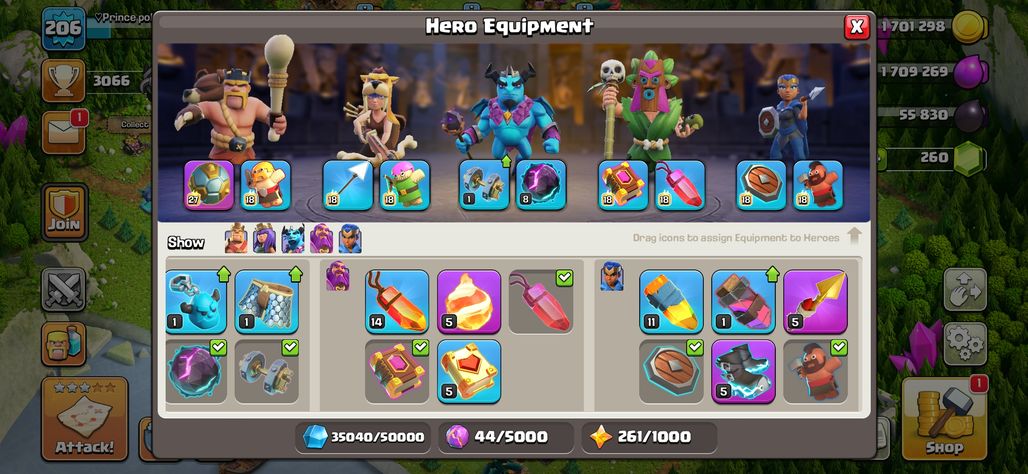Select the upgradable Henchmen Puppet with green arrow
Screen dimensions: 1028x474
[195, 302]
